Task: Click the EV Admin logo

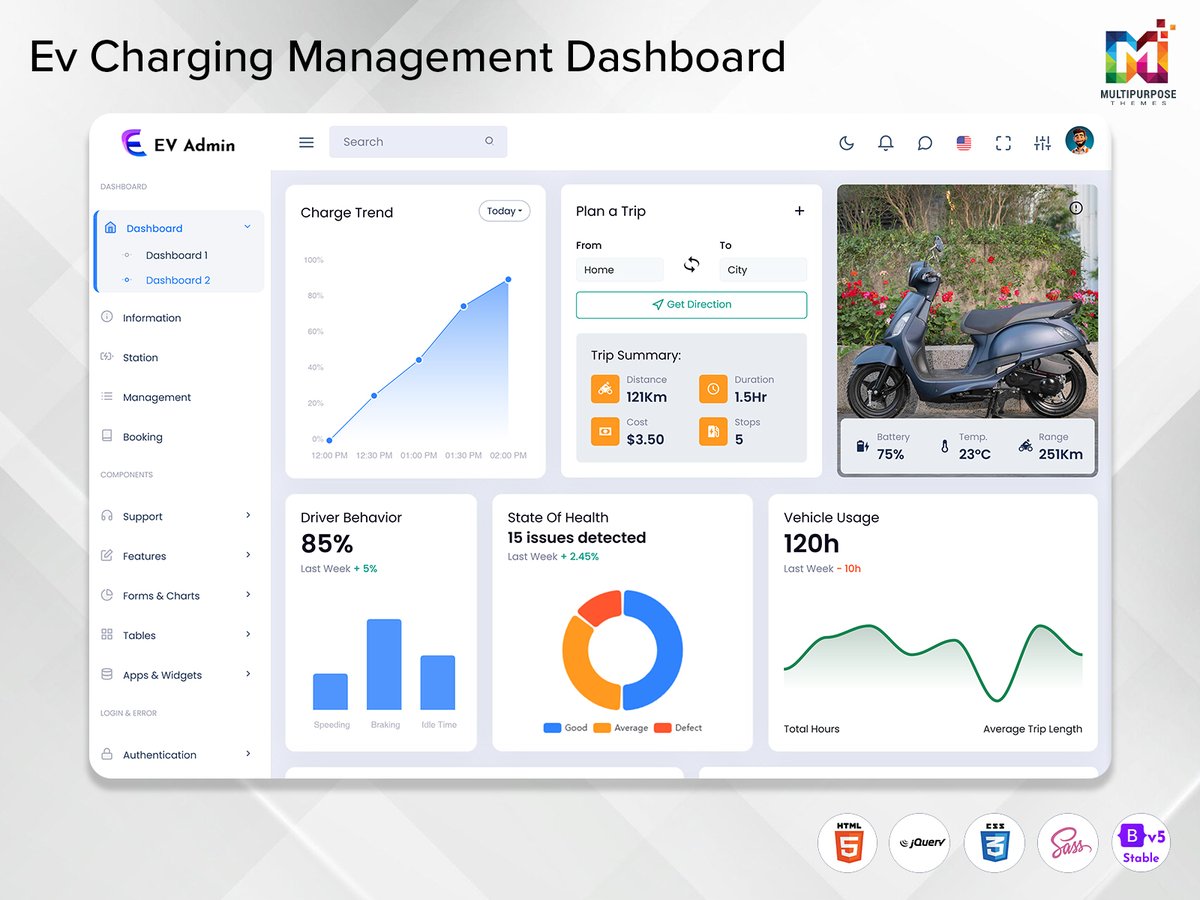Action: 178,144
